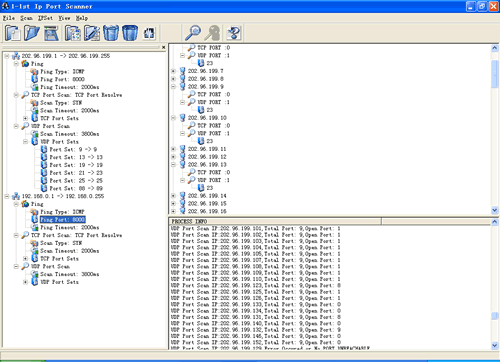
Task: Select Port Set: 19 -> 19
Action: pos(76,165)
